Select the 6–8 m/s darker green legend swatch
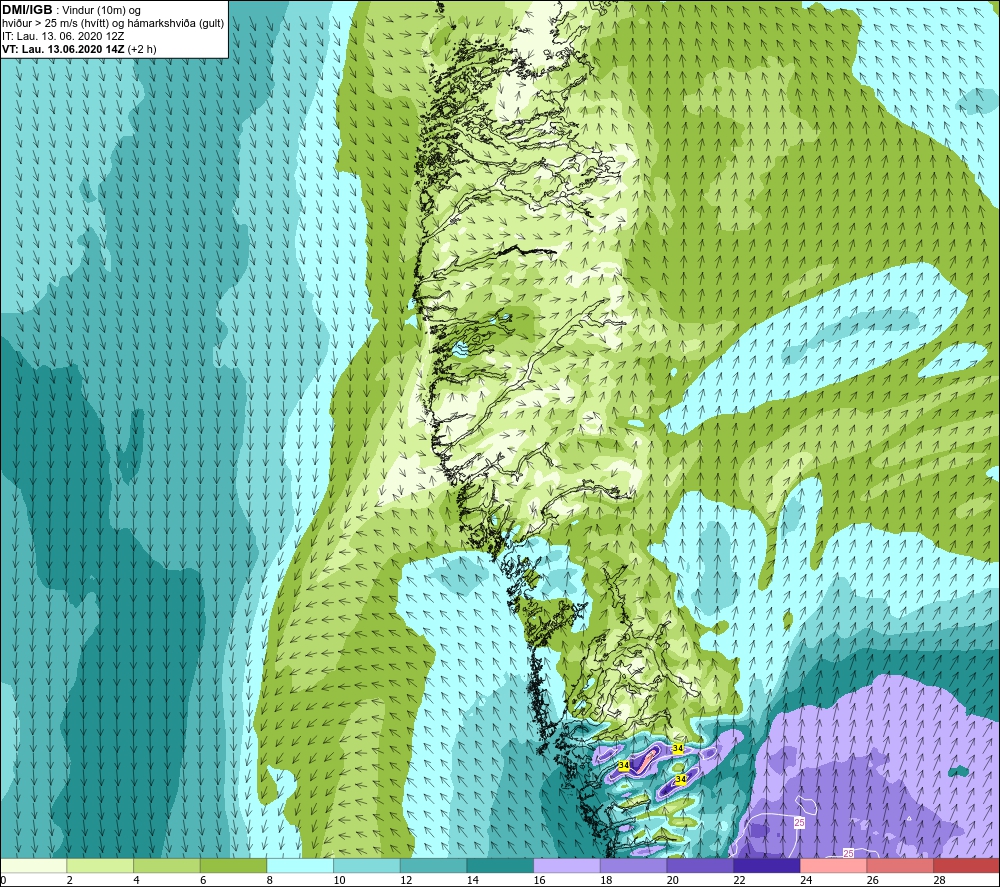The width and height of the screenshot is (1000, 887). pos(233,865)
